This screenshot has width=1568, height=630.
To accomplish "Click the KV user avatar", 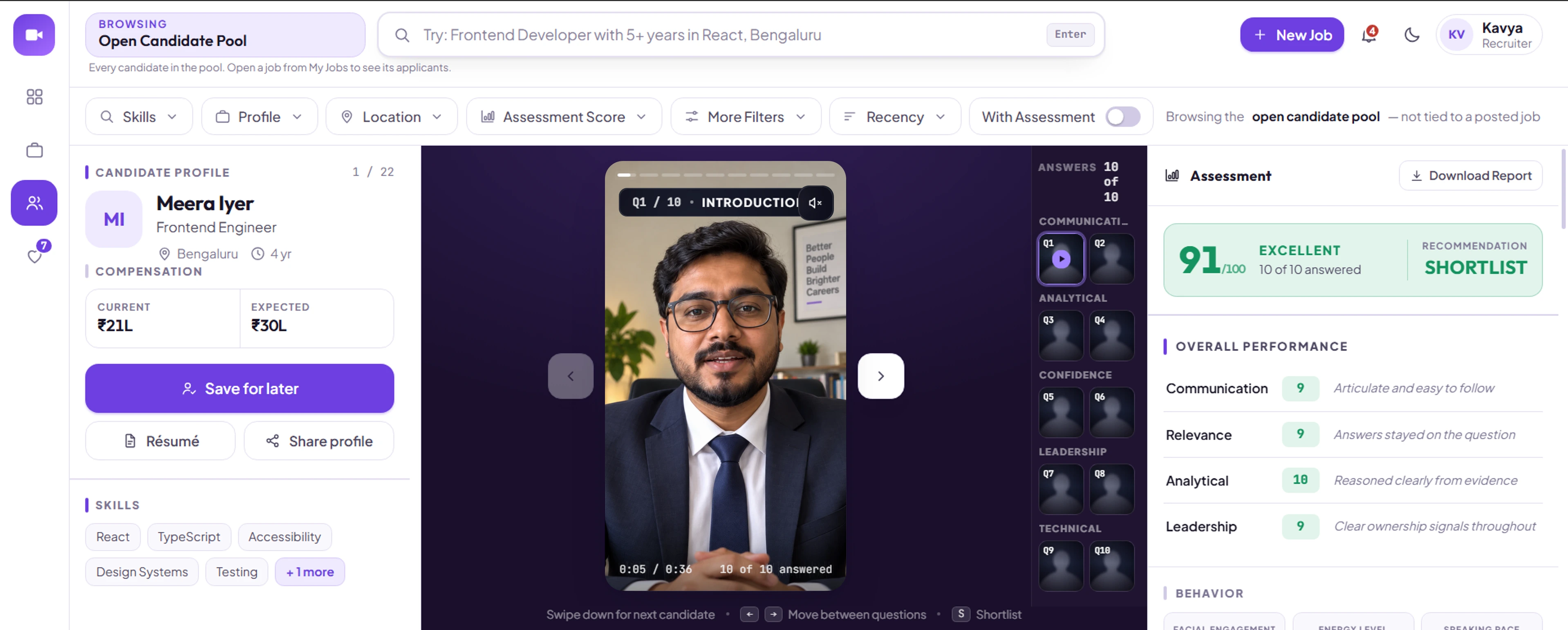I will [x=1456, y=35].
